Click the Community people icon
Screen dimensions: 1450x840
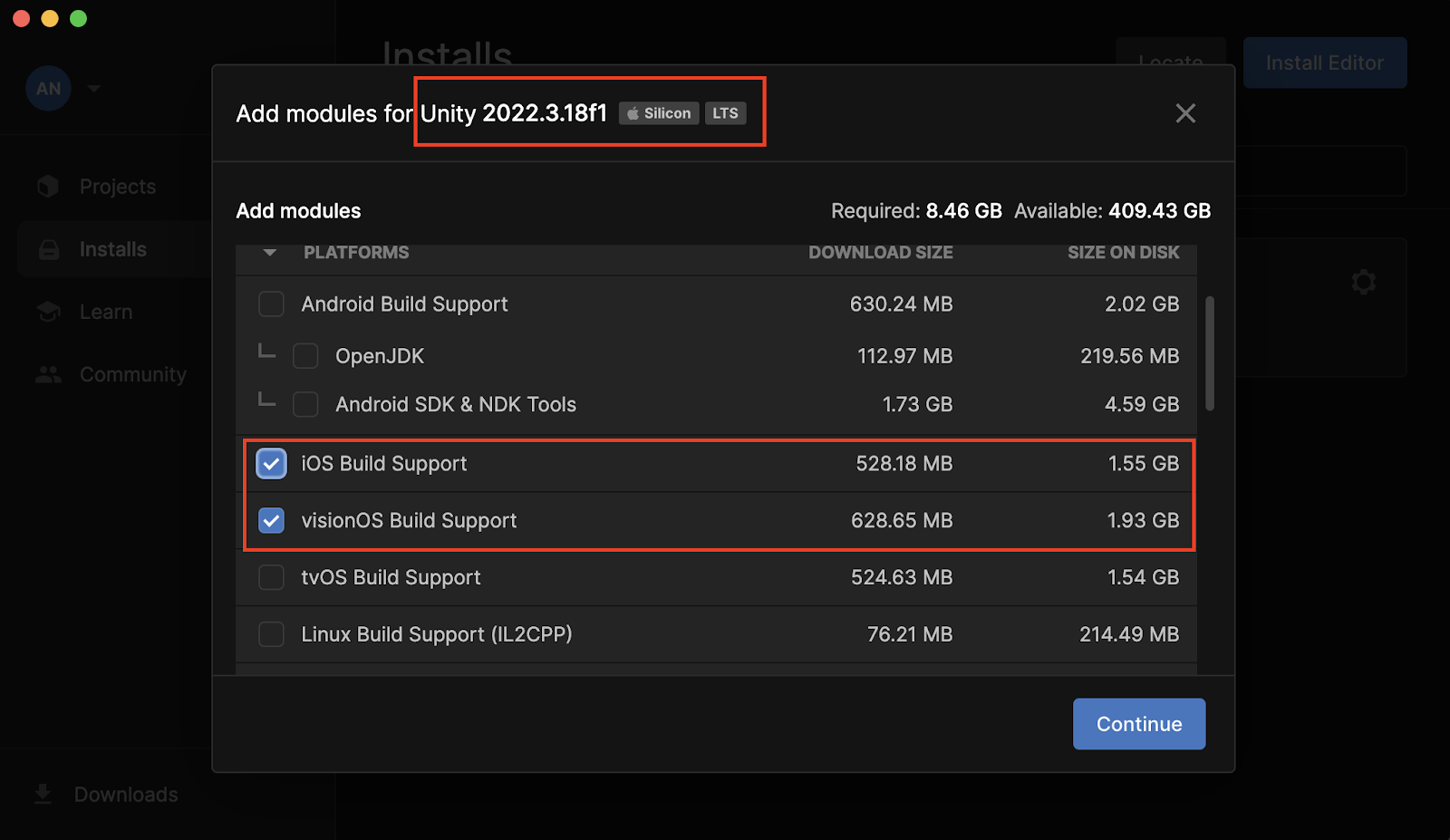pyautogui.click(x=49, y=374)
